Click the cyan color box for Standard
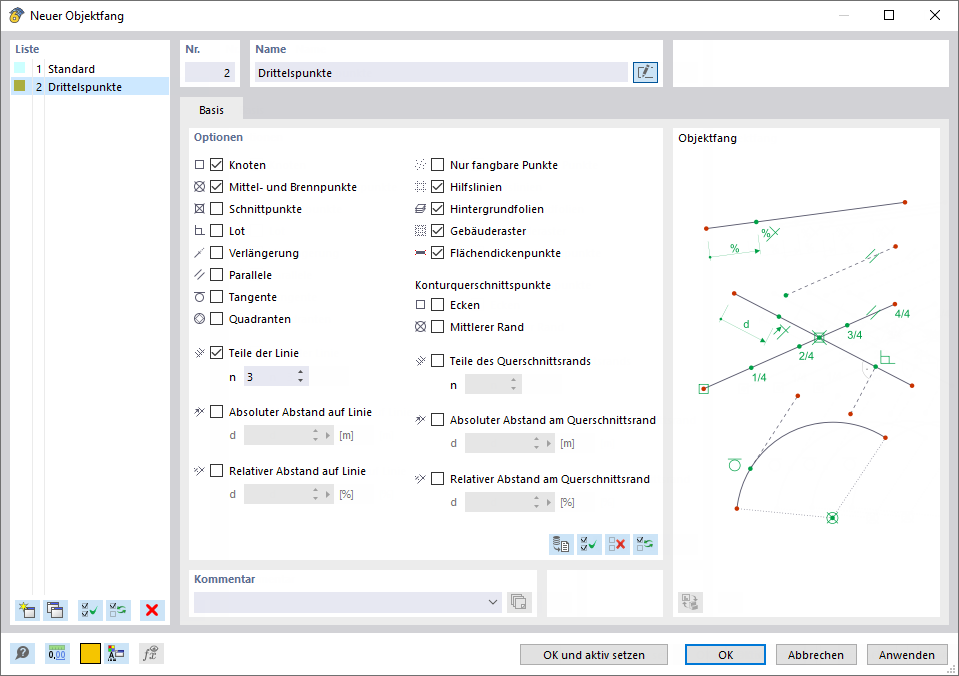 [20, 68]
